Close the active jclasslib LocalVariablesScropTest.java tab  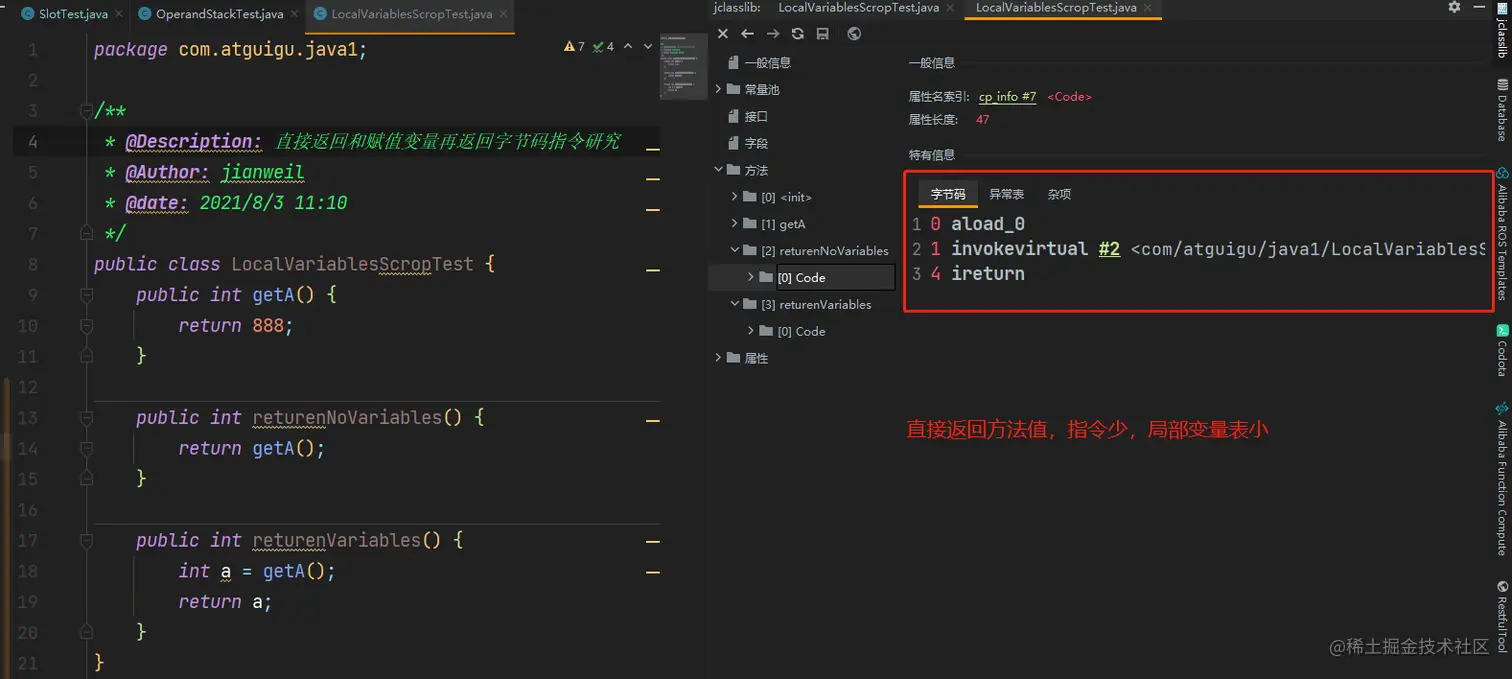coord(1147,8)
